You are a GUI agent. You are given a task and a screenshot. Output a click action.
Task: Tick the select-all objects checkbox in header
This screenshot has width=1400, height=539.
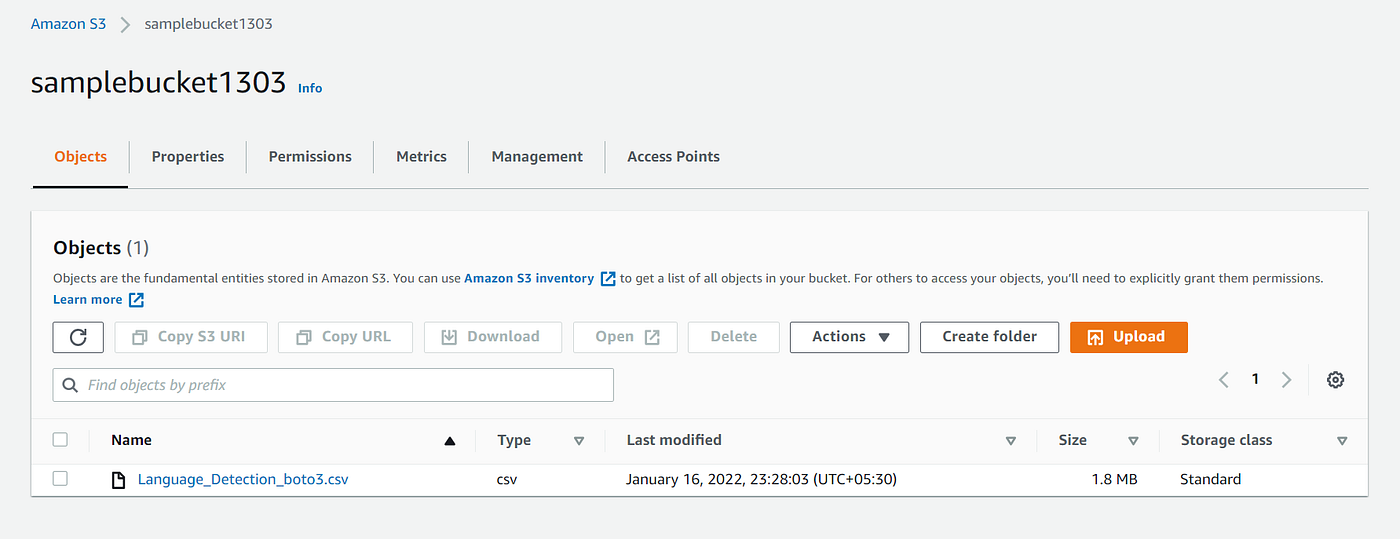(x=60, y=439)
